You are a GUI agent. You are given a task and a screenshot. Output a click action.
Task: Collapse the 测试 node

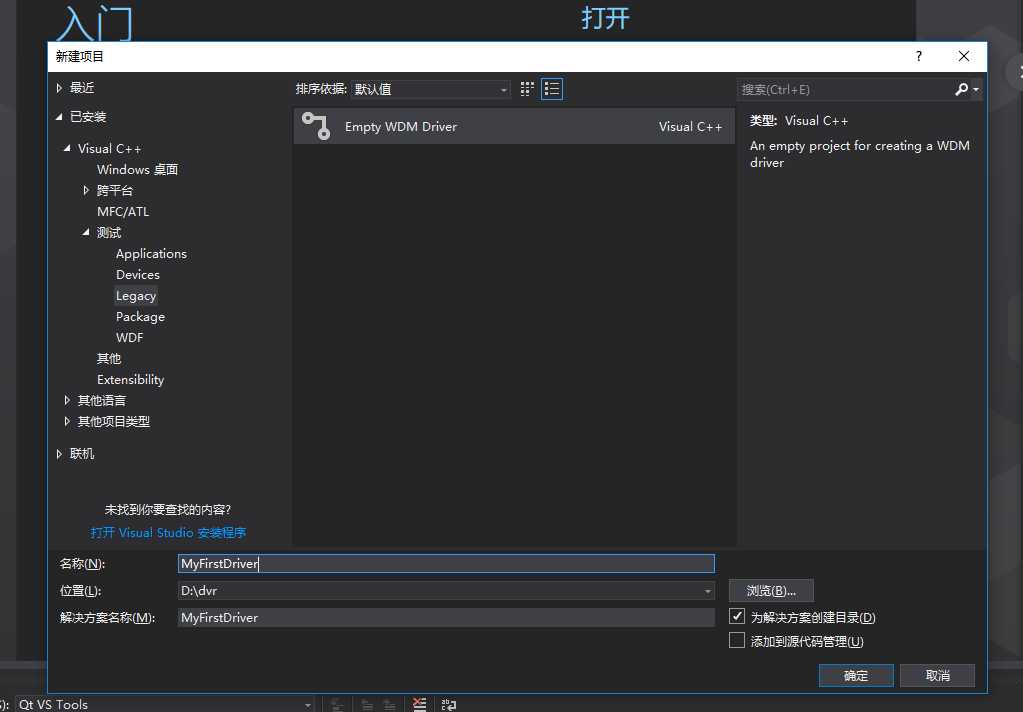pos(86,232)
